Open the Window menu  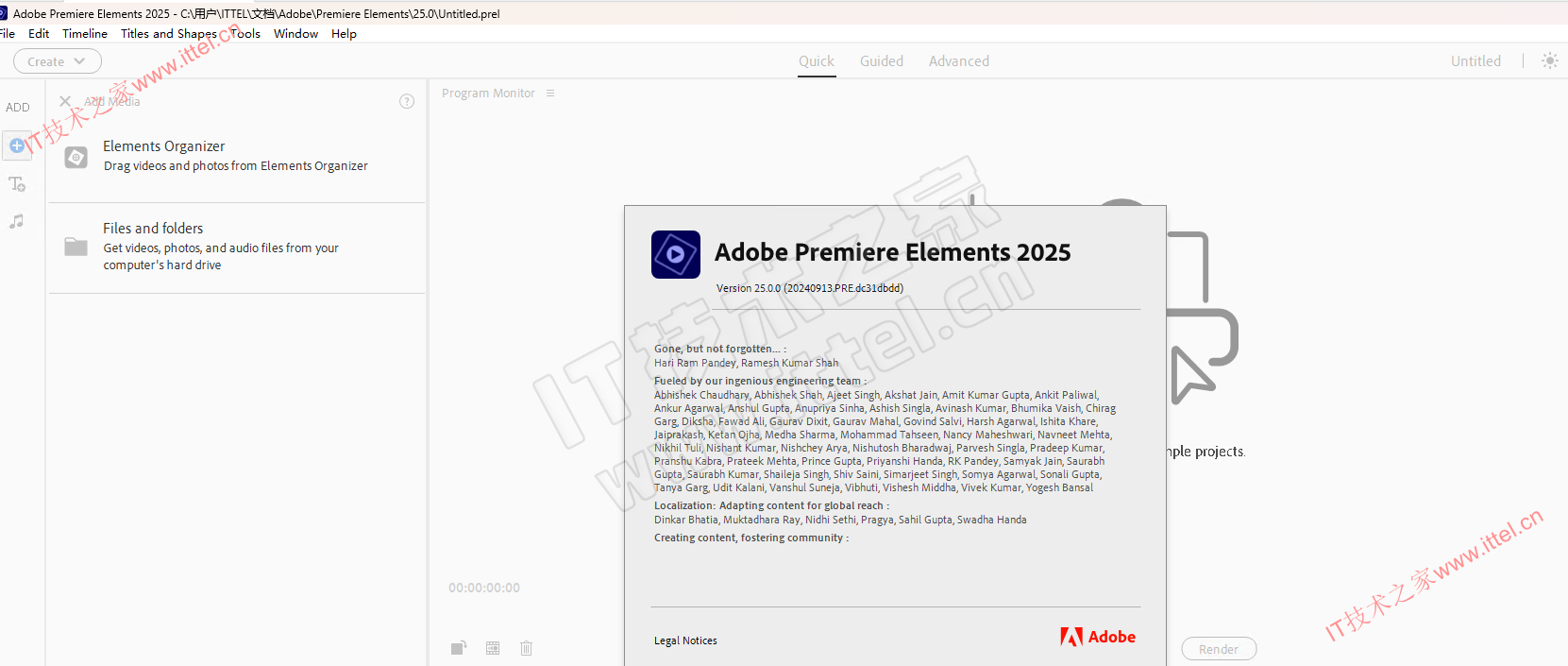click(x=296, y=34)
